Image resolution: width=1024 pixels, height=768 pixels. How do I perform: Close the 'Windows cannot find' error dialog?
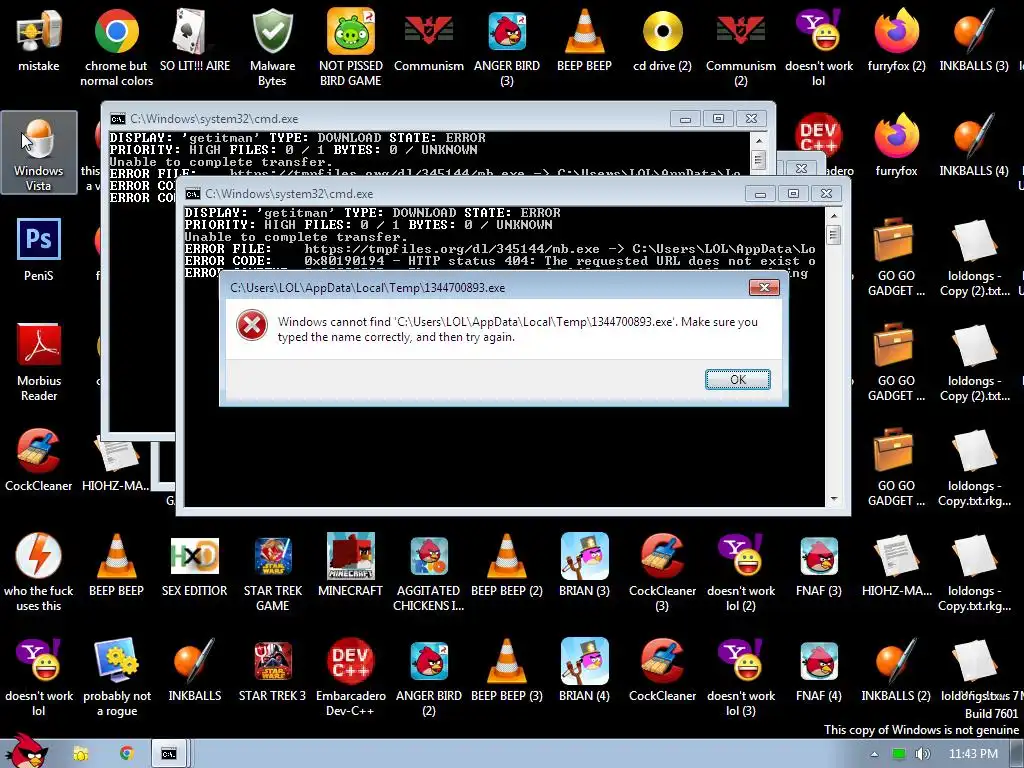(x=764, y=287)
